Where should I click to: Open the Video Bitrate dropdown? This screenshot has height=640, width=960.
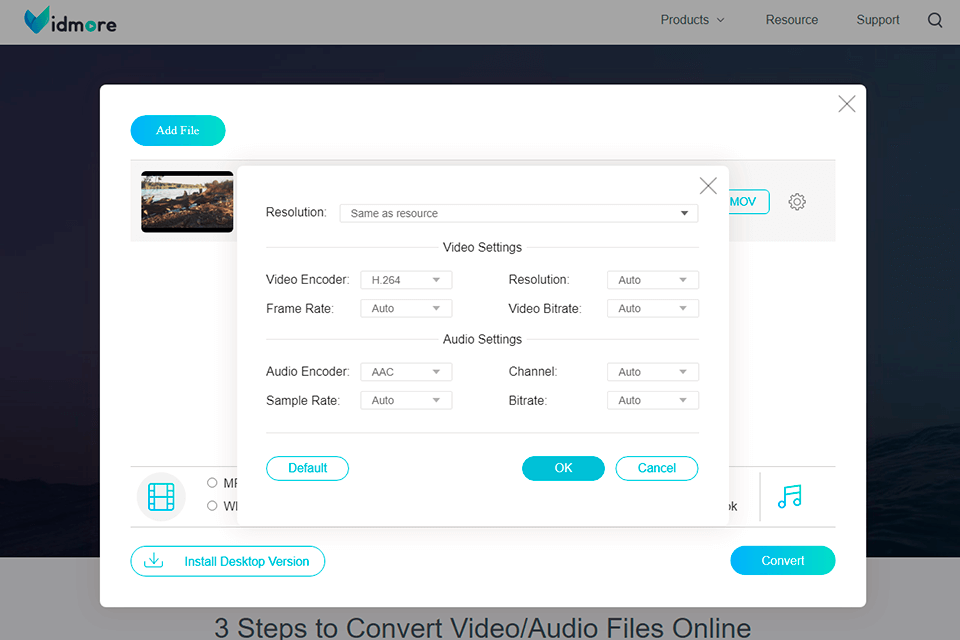click(x=652, y=309)
